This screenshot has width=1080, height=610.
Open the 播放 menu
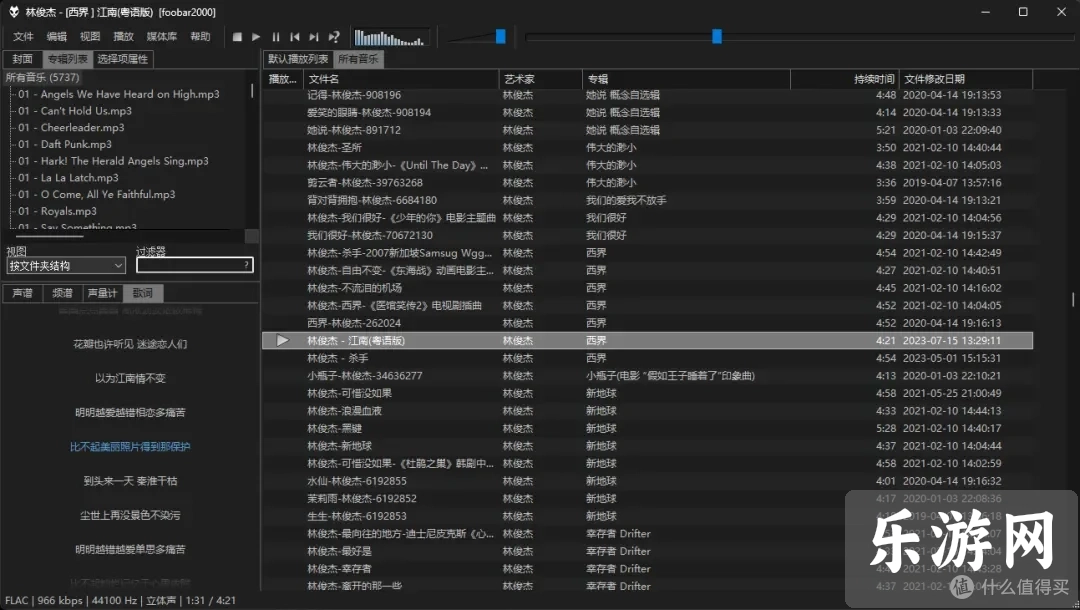coord(123,36)
